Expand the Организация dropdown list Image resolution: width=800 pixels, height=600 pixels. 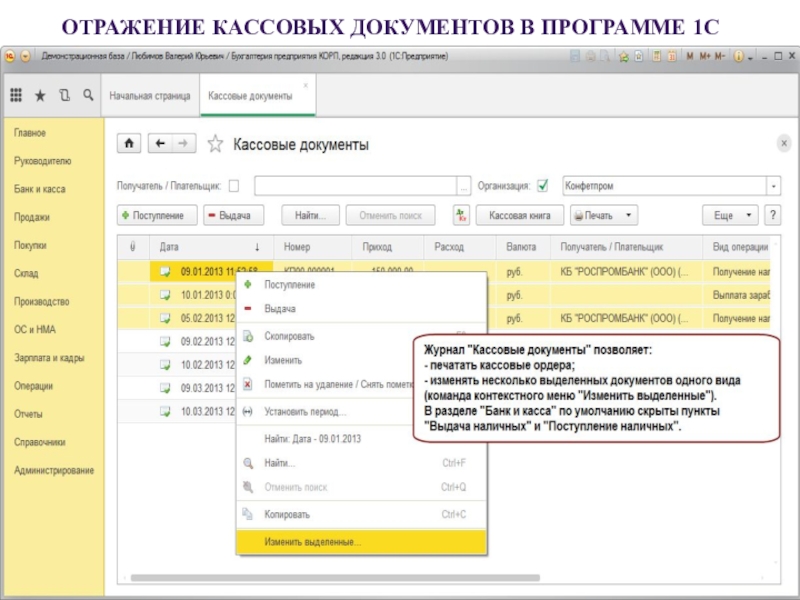pos(772,186)
